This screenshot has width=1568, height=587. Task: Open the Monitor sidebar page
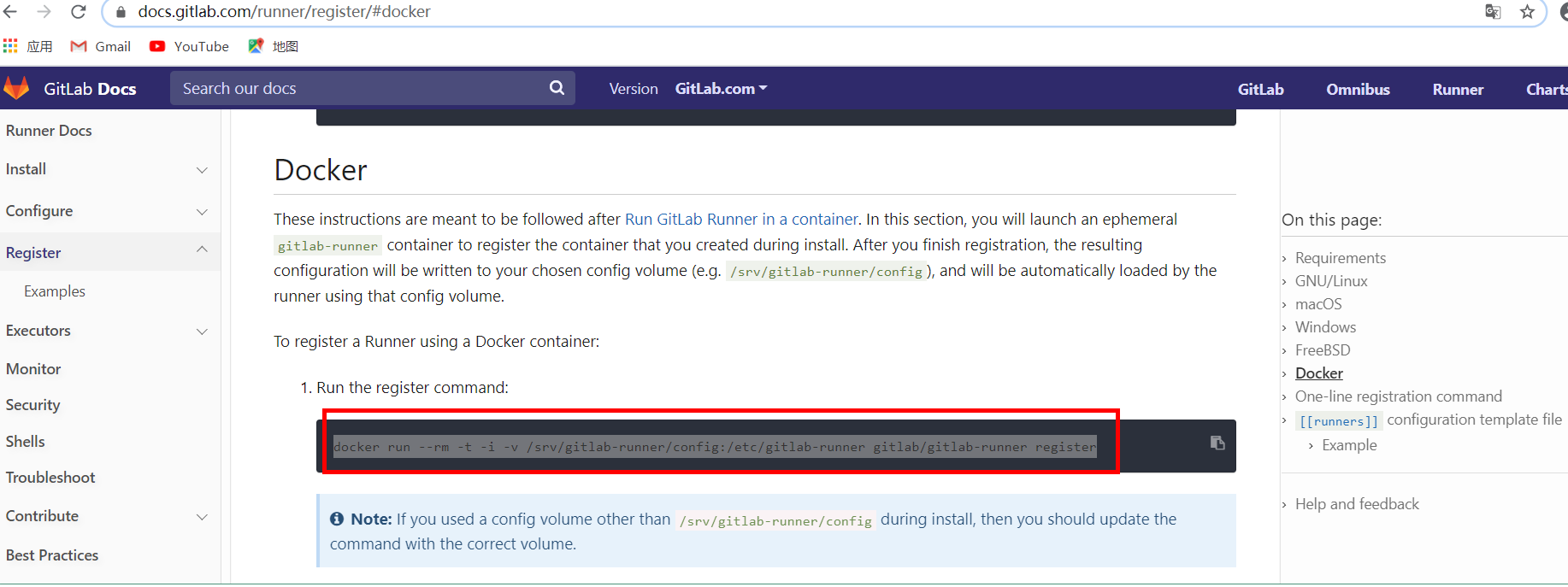point(33,369)
